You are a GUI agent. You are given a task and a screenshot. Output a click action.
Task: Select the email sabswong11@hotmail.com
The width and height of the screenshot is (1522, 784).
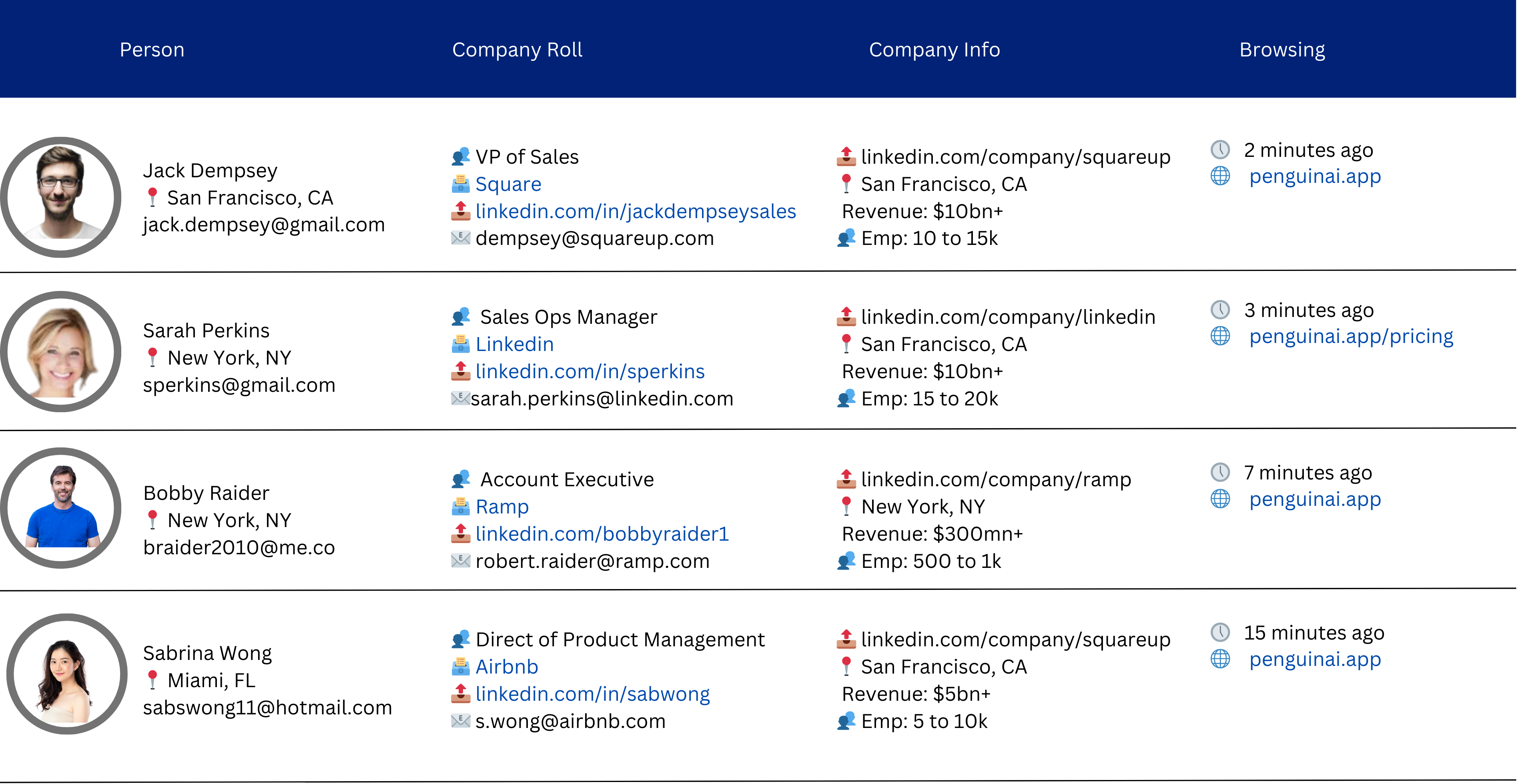pyautogui.click(x=267, y=708)
